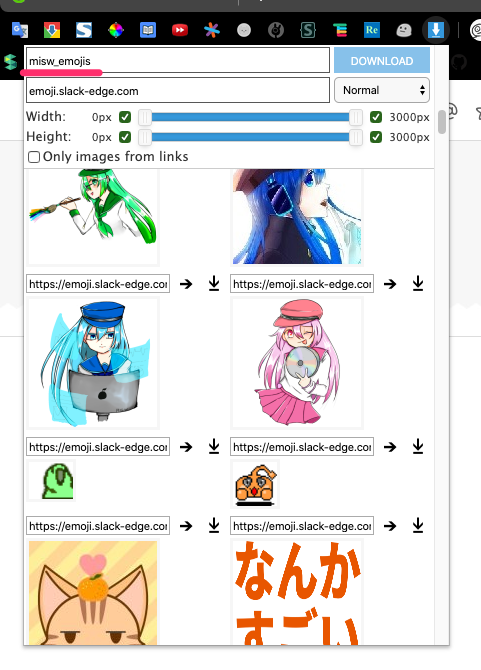
Task: Toggle the maximum height checkbox
Action: pyautogui.click(x=376, y=137)
